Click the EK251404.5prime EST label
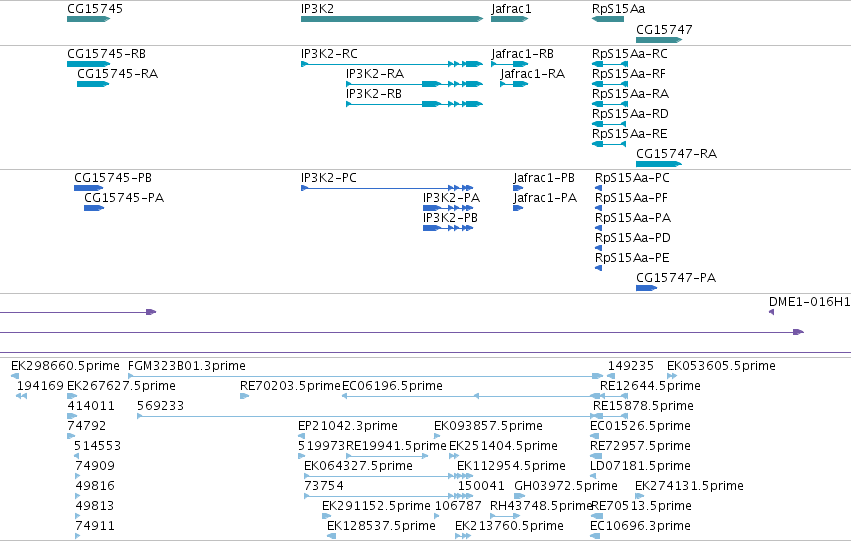The width and height of the screenshot is (851, 541). (504, 447)
